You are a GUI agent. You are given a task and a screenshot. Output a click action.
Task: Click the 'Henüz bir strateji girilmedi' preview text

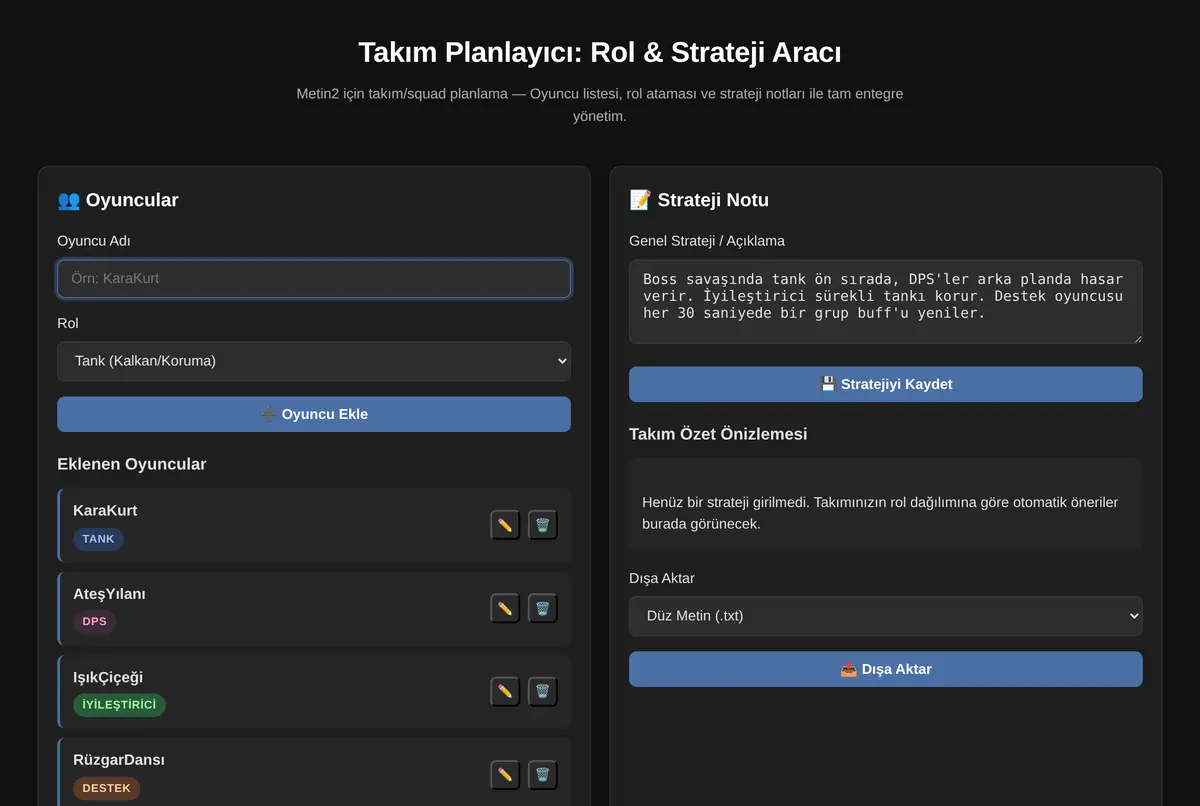click(x=880, y=513)
